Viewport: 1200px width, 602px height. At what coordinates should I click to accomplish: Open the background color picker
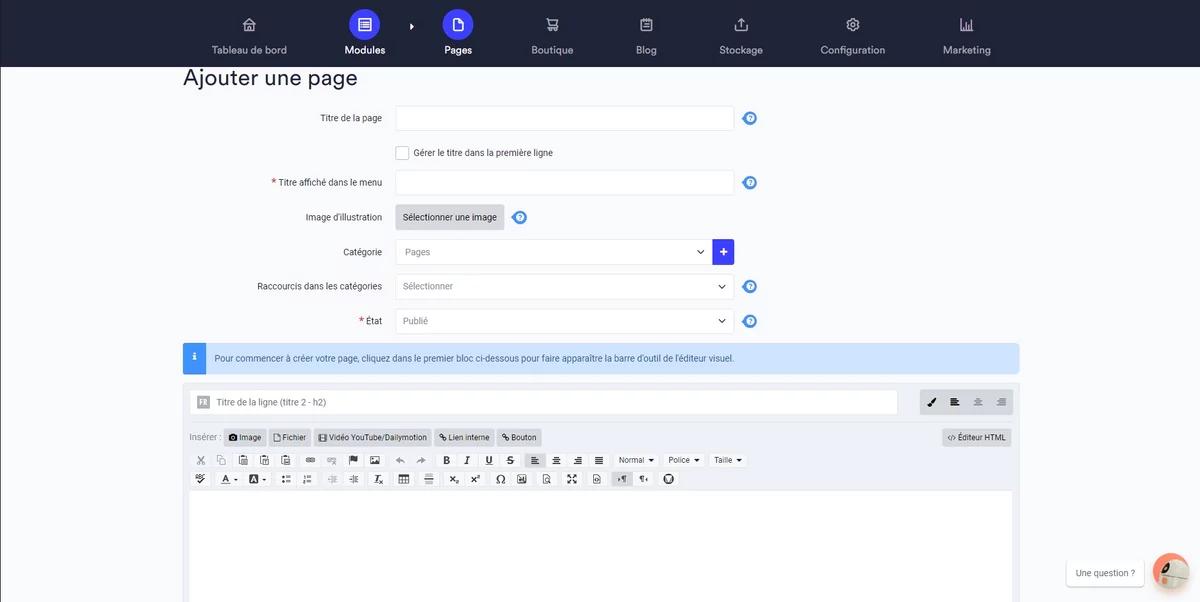coord(257,479)
